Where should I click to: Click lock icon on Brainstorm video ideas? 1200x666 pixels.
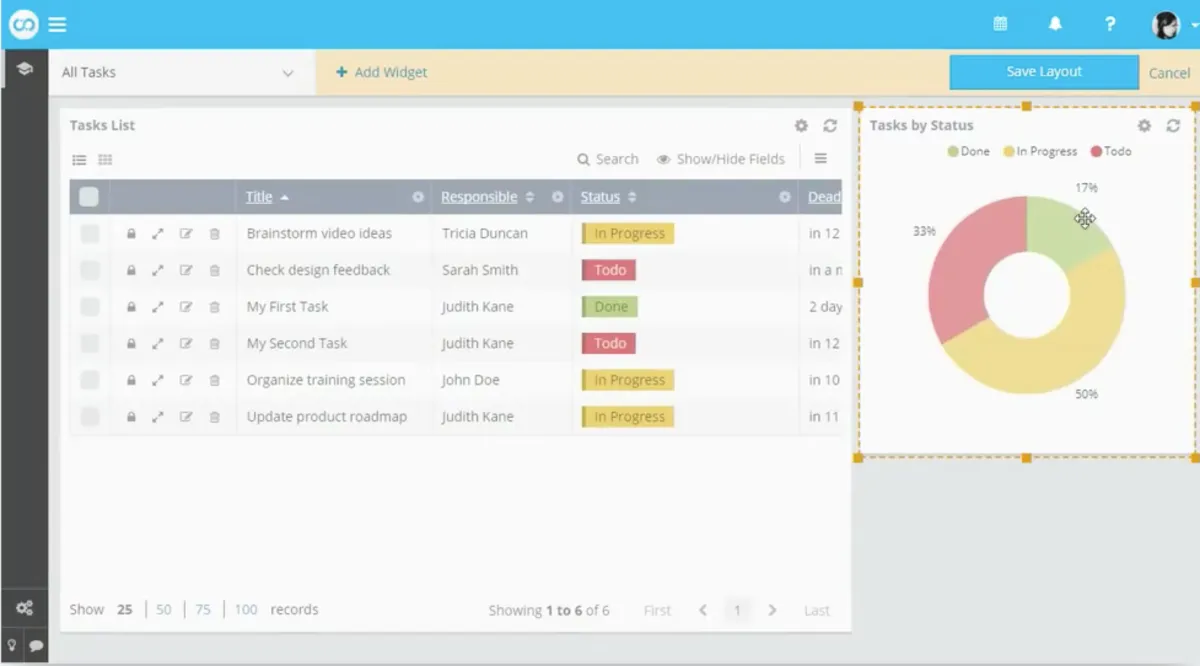131,234
